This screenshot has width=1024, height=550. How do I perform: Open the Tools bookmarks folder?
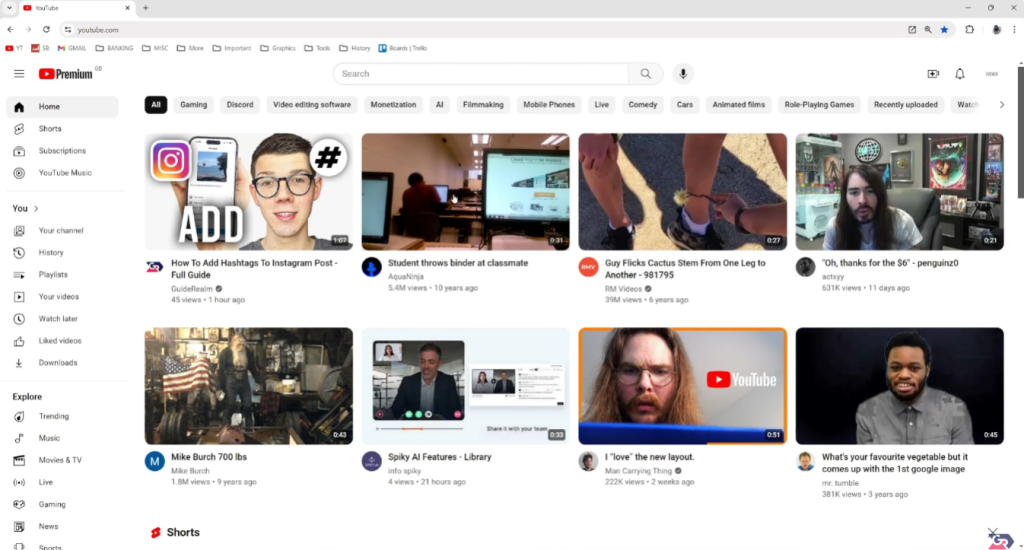pos(317,48)
